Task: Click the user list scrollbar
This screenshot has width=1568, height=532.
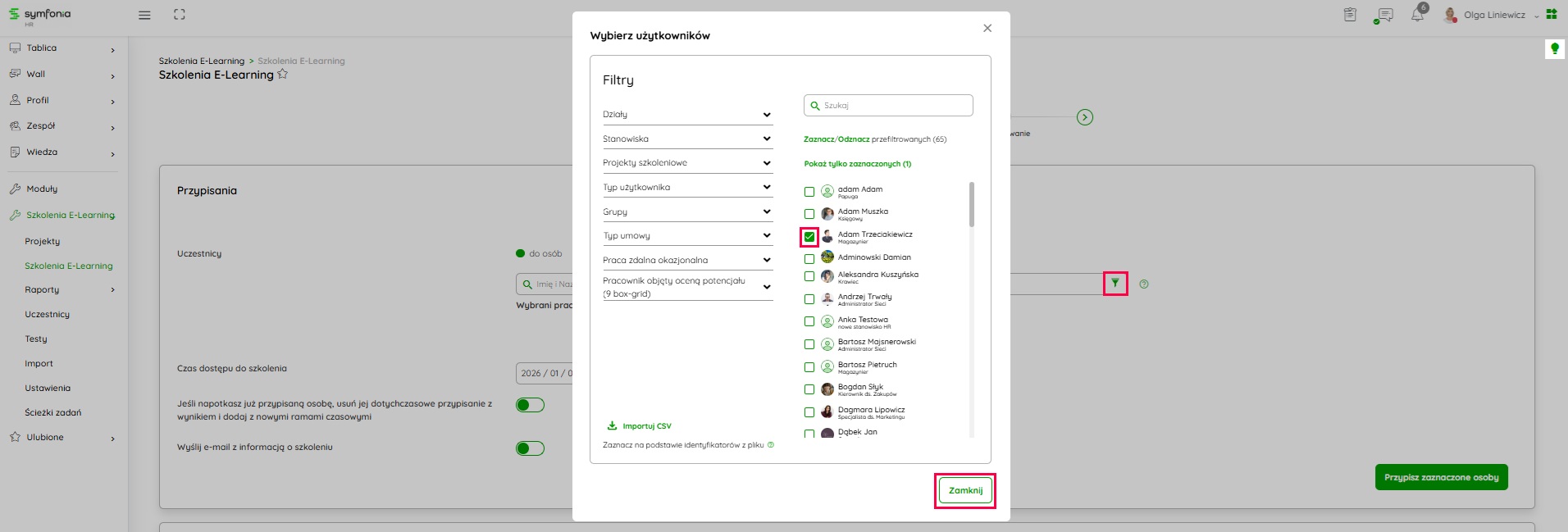Action: (x=972, y=205)
